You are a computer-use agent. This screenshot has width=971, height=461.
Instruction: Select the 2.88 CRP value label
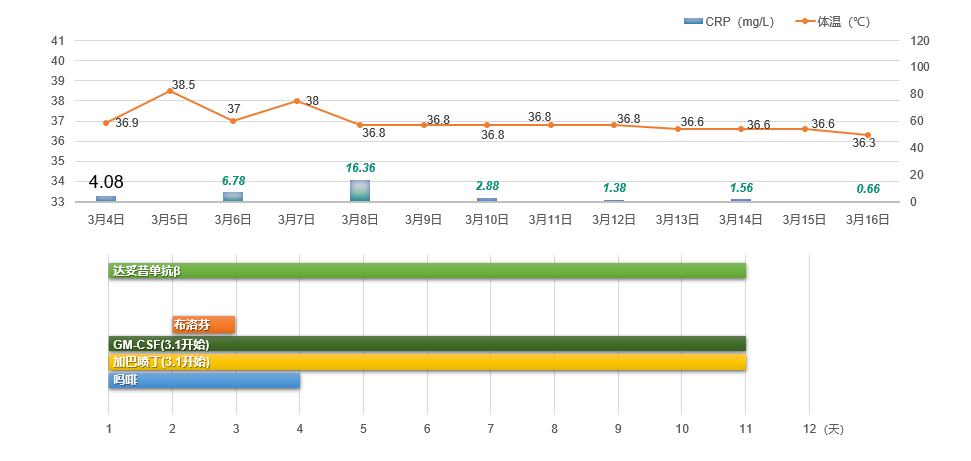tap(487, 186)
